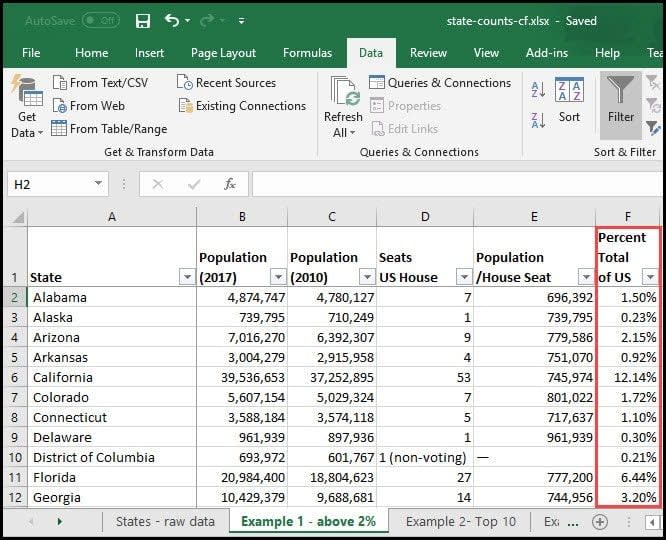Open the State column filter dropdown
Image resolution: width=666 pixels, height=540 pixels.
click(x=187, y=277)
